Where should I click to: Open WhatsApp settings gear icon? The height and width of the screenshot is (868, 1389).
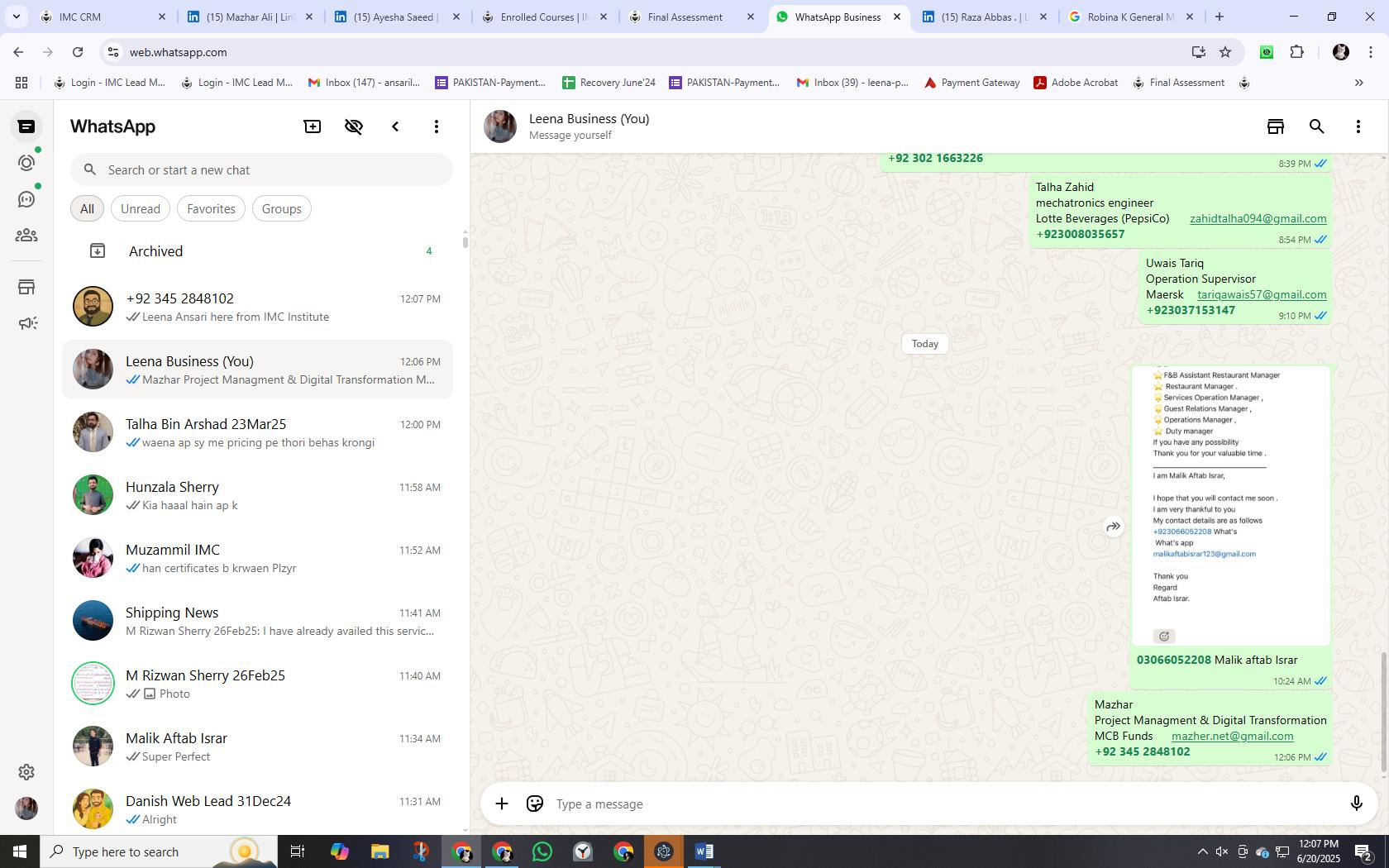(x=26, y=771)
